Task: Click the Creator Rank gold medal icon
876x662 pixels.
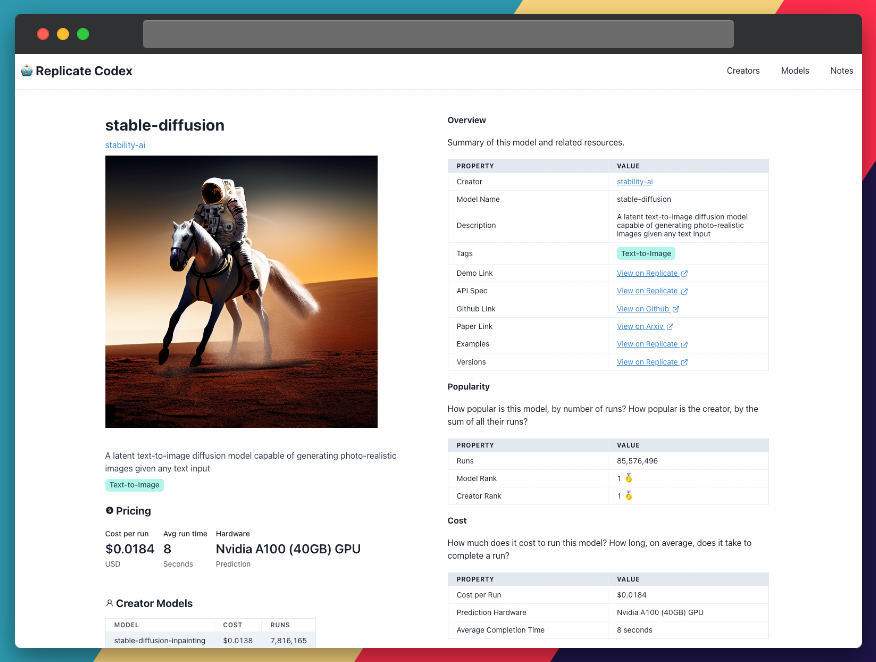Action: 629,496
